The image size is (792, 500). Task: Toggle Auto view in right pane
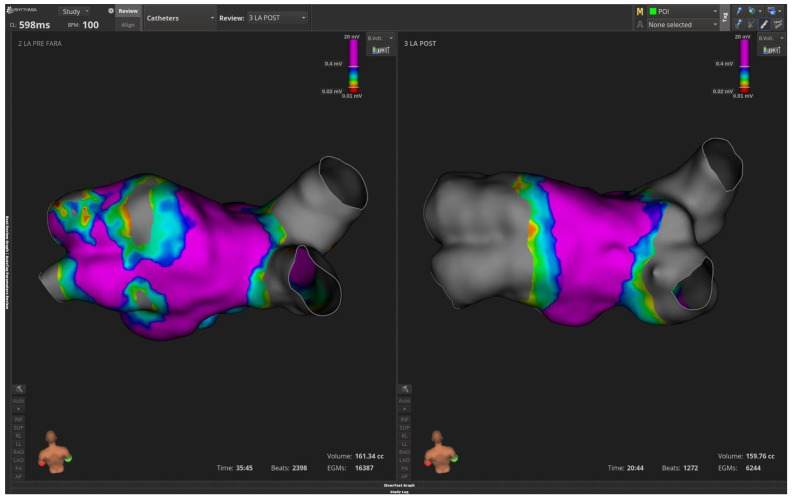coord(405,401)
